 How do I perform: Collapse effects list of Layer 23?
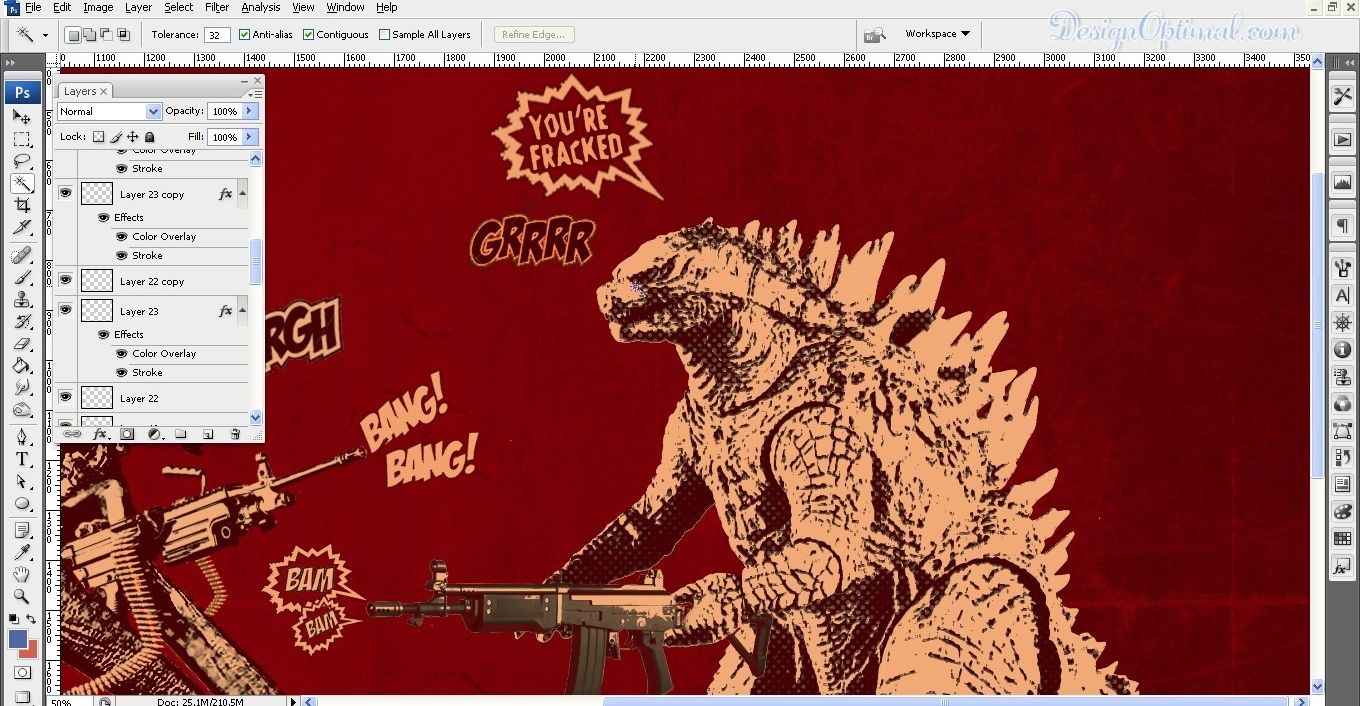(242, 308)
